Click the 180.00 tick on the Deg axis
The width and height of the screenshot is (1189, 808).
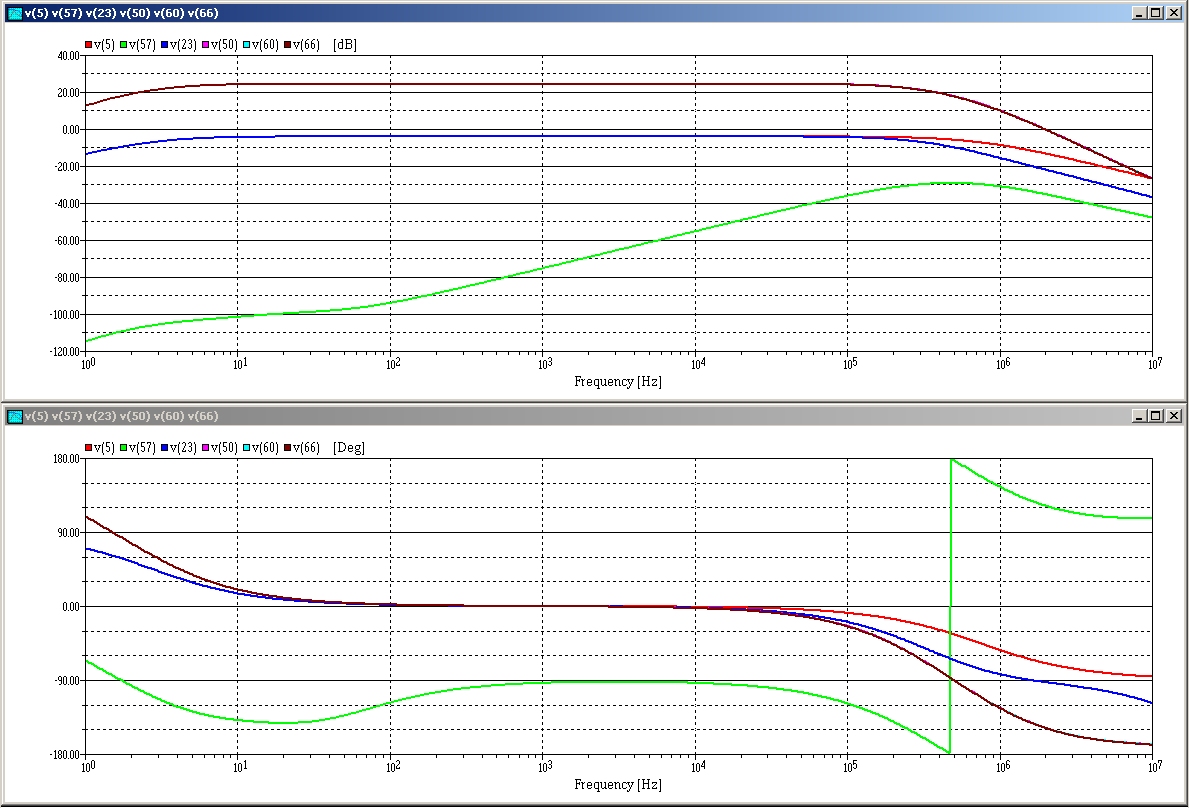point(67,459)
